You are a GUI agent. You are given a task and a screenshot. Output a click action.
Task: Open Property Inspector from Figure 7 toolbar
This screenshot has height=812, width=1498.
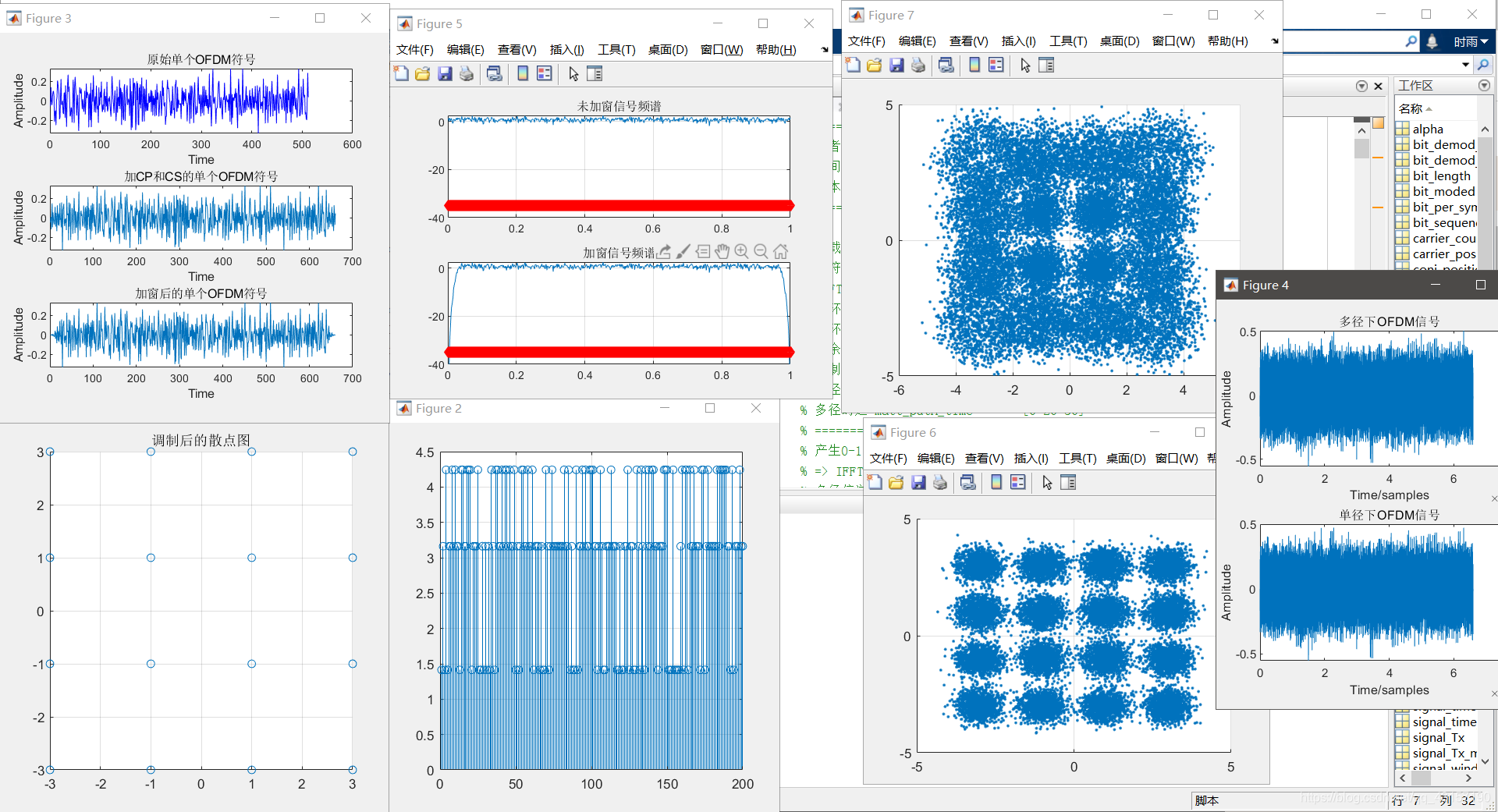coord(1046,65)
